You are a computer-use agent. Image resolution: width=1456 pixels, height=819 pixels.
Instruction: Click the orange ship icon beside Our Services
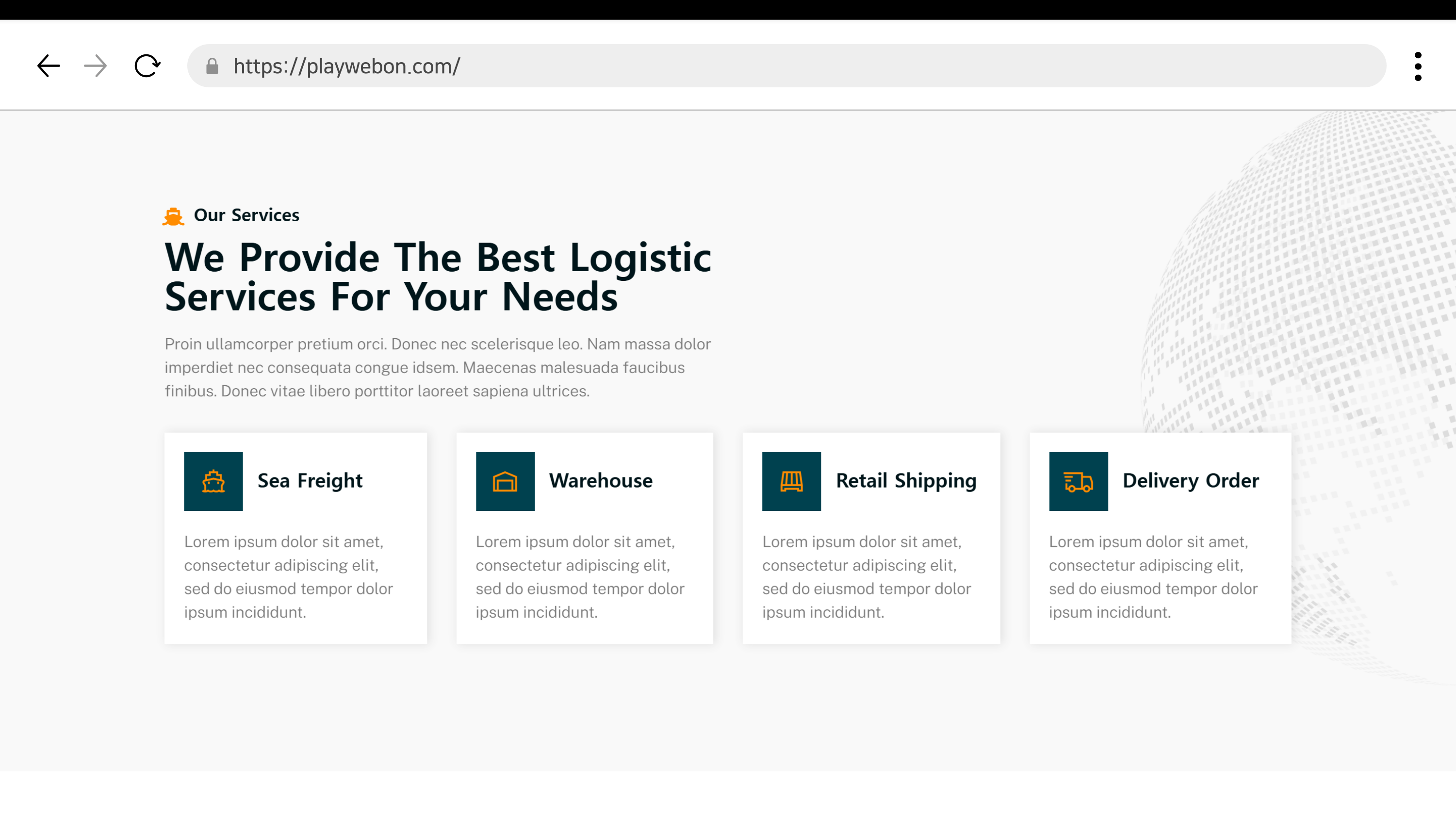[173, 216]
